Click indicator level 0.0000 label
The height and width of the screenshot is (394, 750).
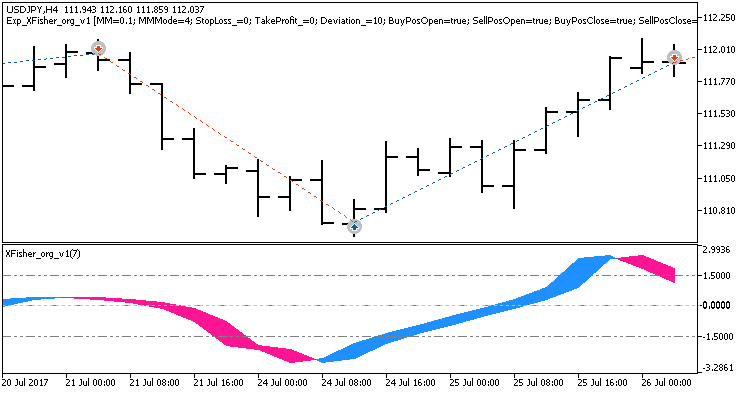717,306
